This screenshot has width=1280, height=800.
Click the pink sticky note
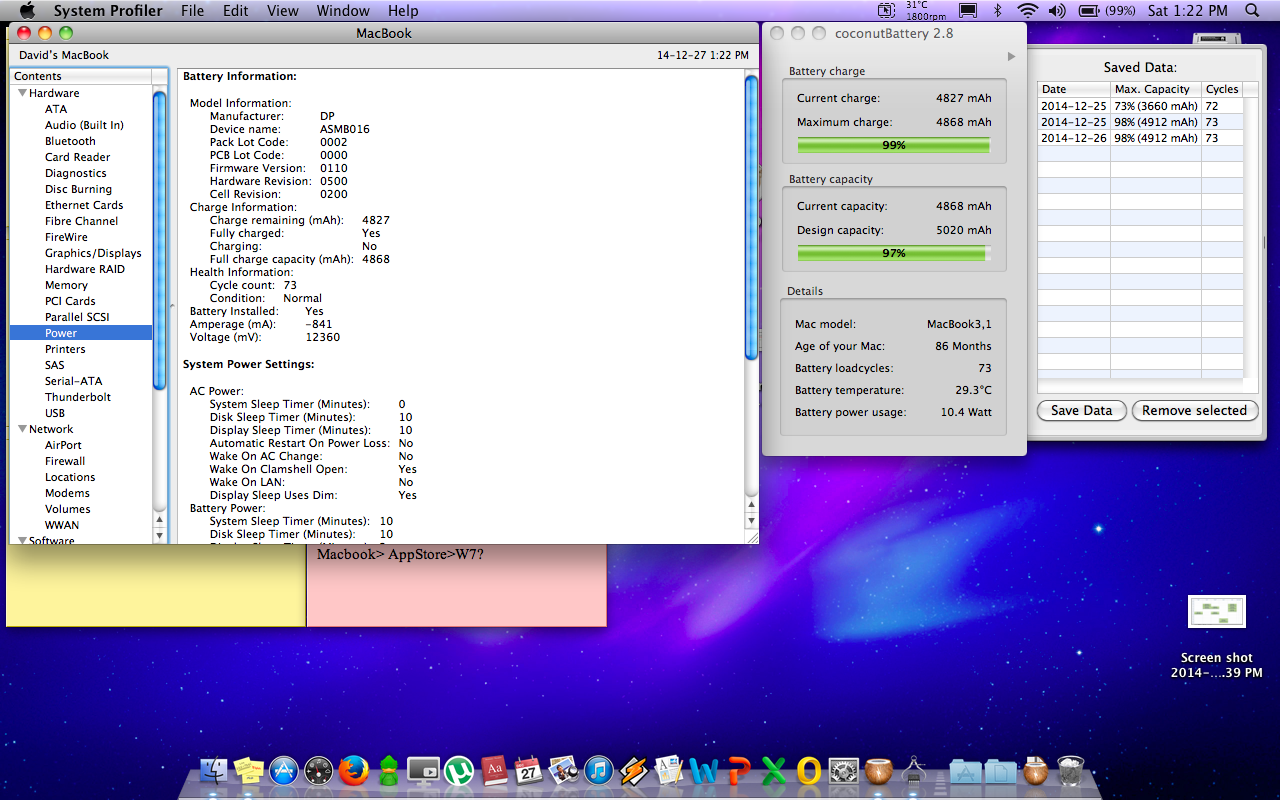(x=456, y=585)
